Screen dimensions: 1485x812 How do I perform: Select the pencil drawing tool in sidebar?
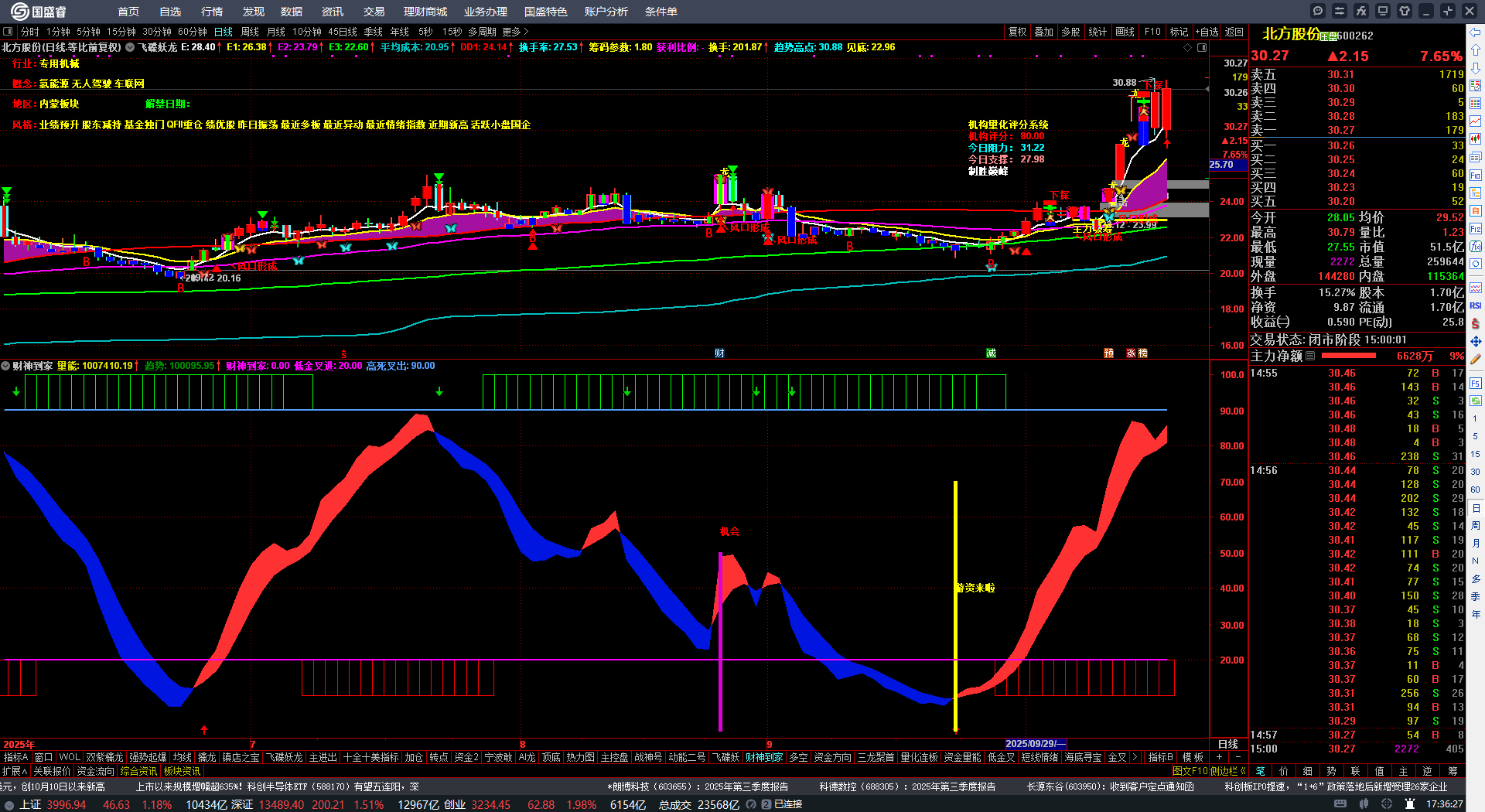point(1476,360)
